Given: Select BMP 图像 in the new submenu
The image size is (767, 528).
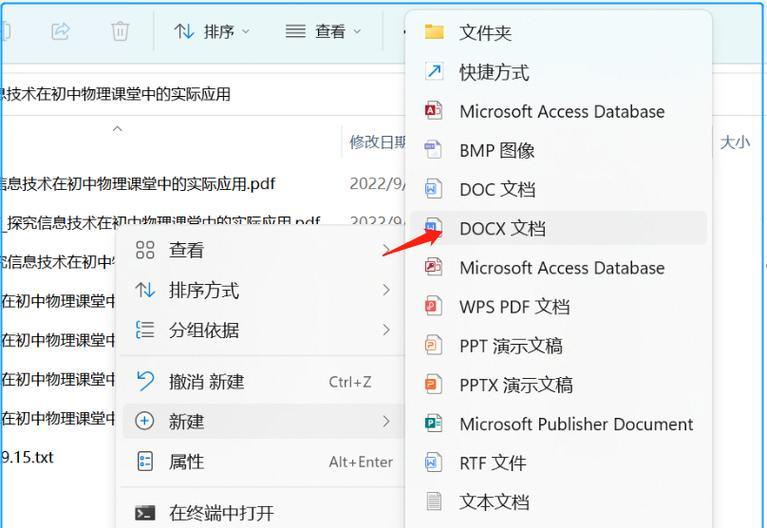Looking at the screenshot, I should coord(558,150).
